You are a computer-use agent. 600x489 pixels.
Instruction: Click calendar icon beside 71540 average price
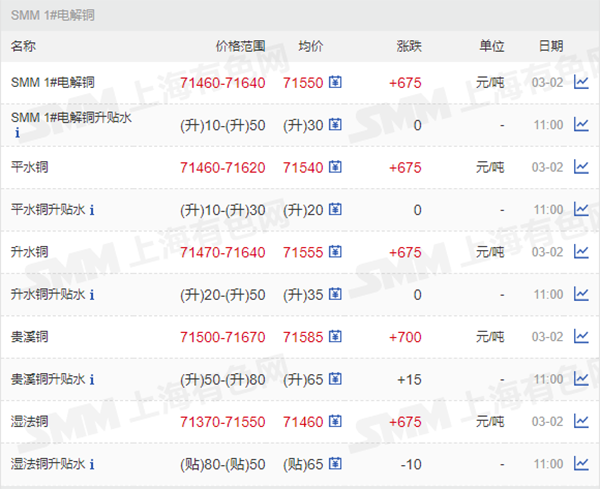point(335,167)
